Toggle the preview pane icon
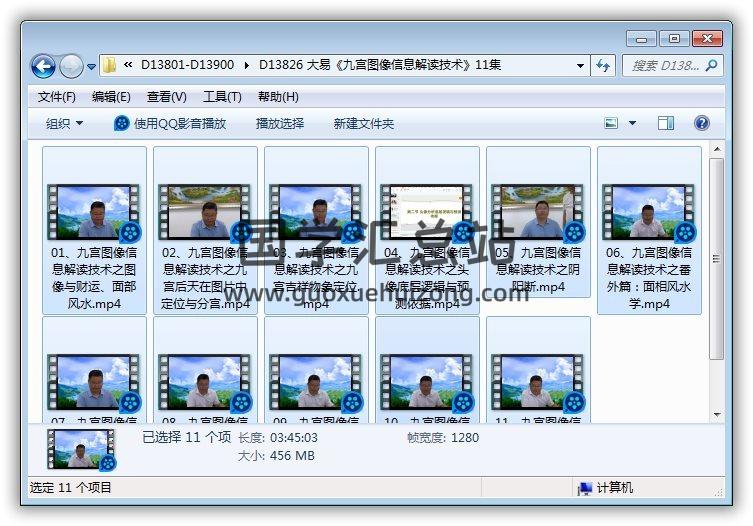The image size is (753, 526). tap(666, 123)
